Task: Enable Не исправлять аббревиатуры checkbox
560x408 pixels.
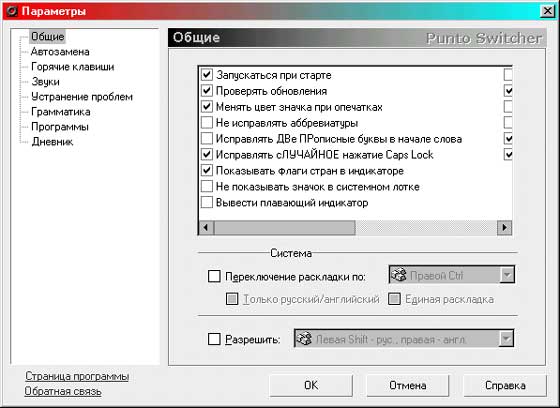Action: tap(207, 123)
